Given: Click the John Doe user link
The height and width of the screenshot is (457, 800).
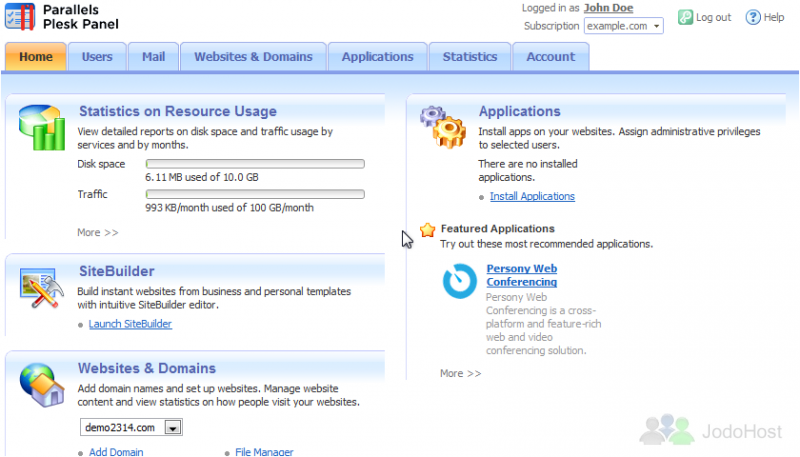Looking at the screenshot, I should [609, 8].
